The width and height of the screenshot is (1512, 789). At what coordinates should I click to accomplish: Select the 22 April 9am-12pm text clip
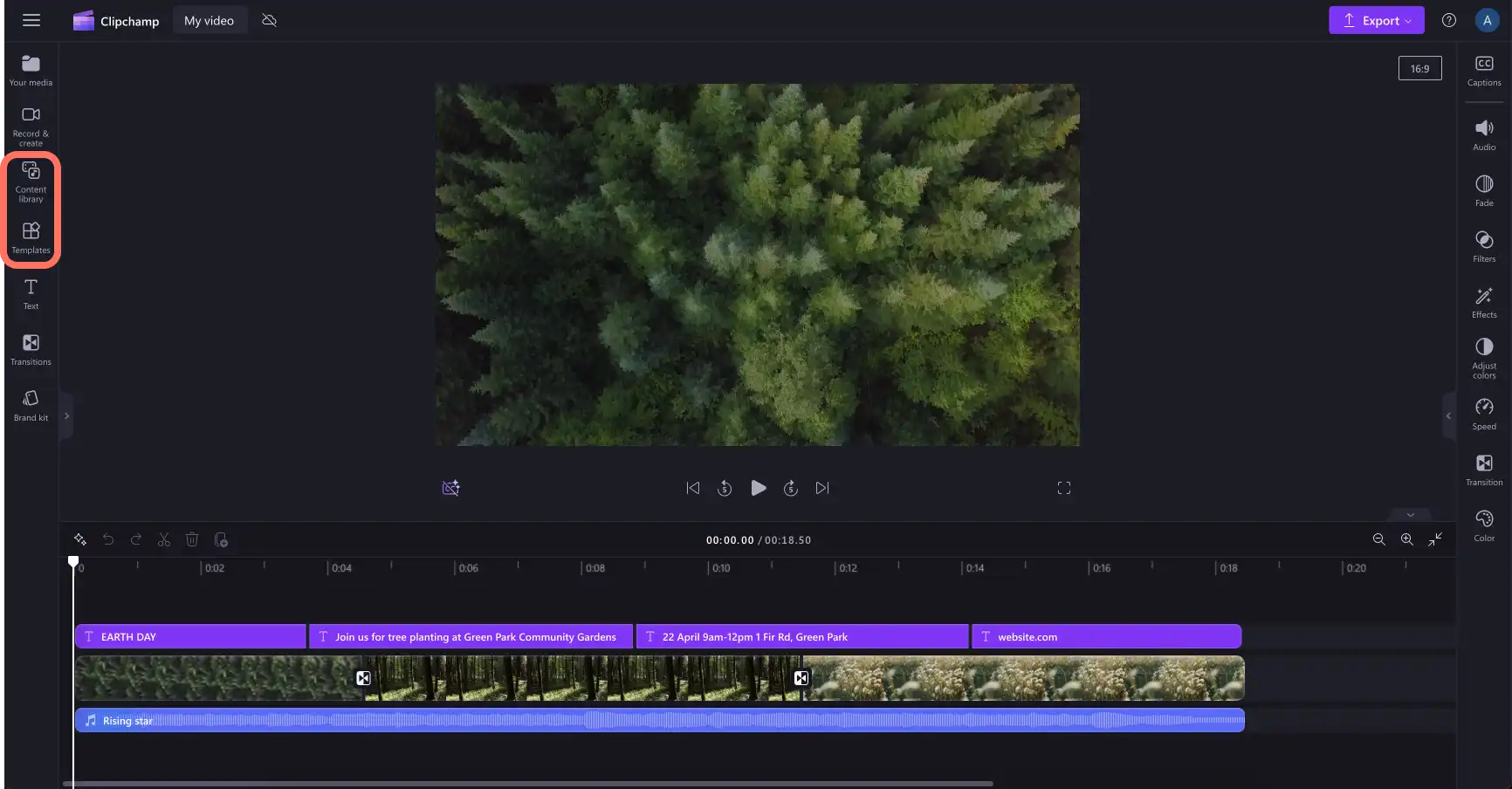[802, 636]
